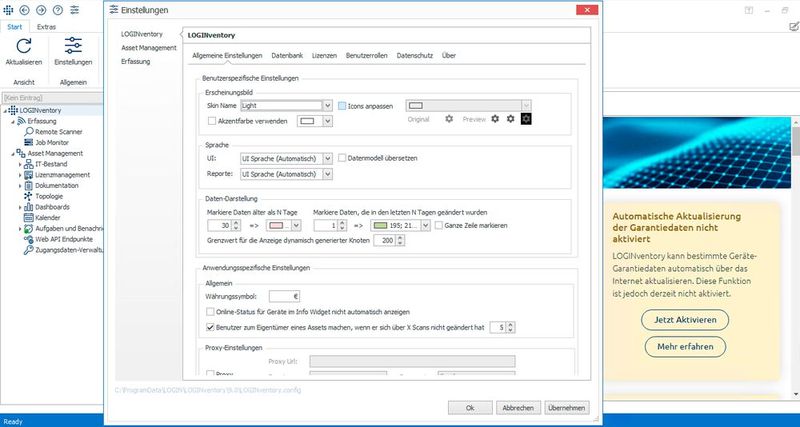
Task: Click Jetzt Aktivieren button
Action: pos(685,320)
